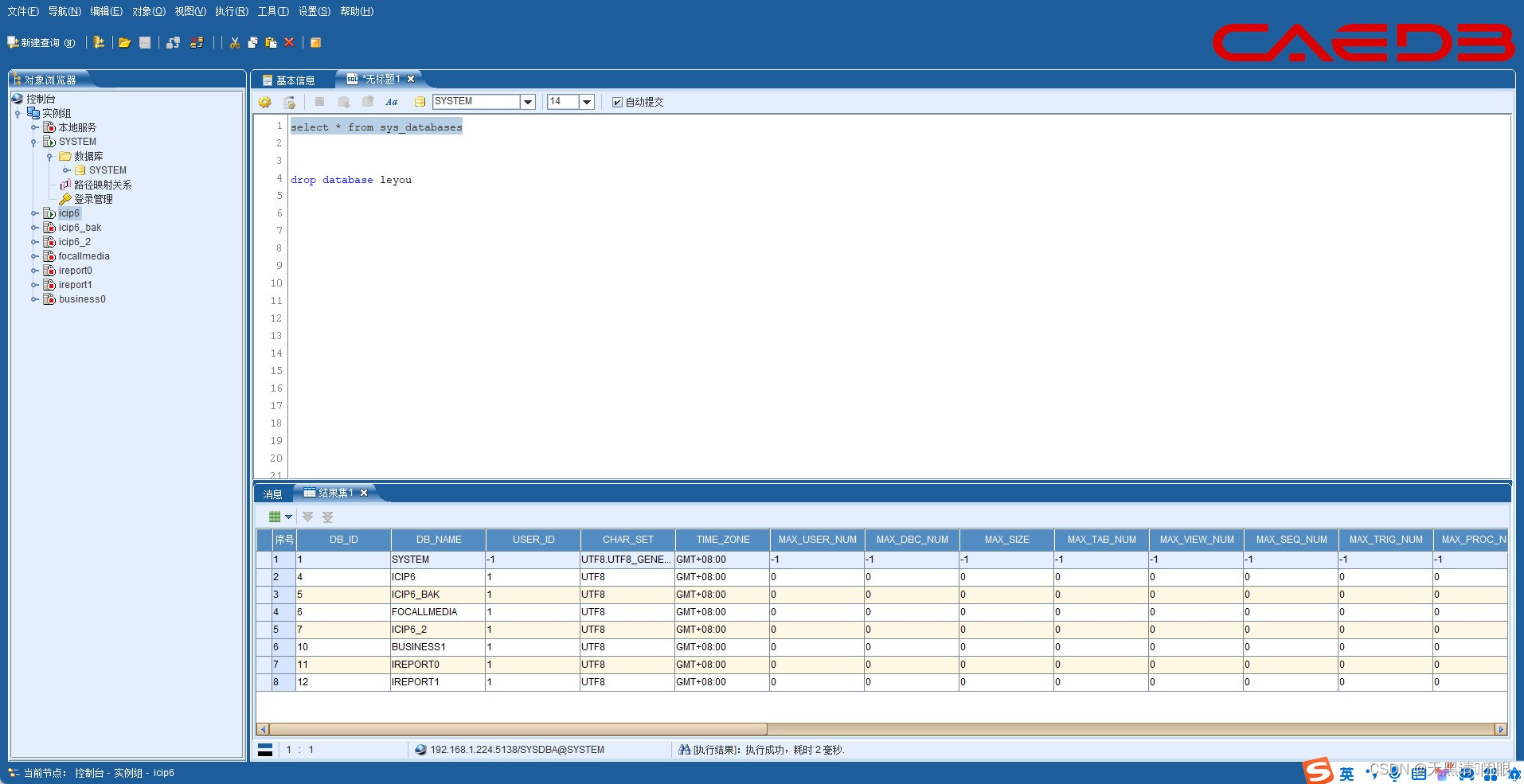The image size is (1524, 784).
Task: Click the connect server icon in main toolbar
Action: pyautogui.click(x=173, y=42)
